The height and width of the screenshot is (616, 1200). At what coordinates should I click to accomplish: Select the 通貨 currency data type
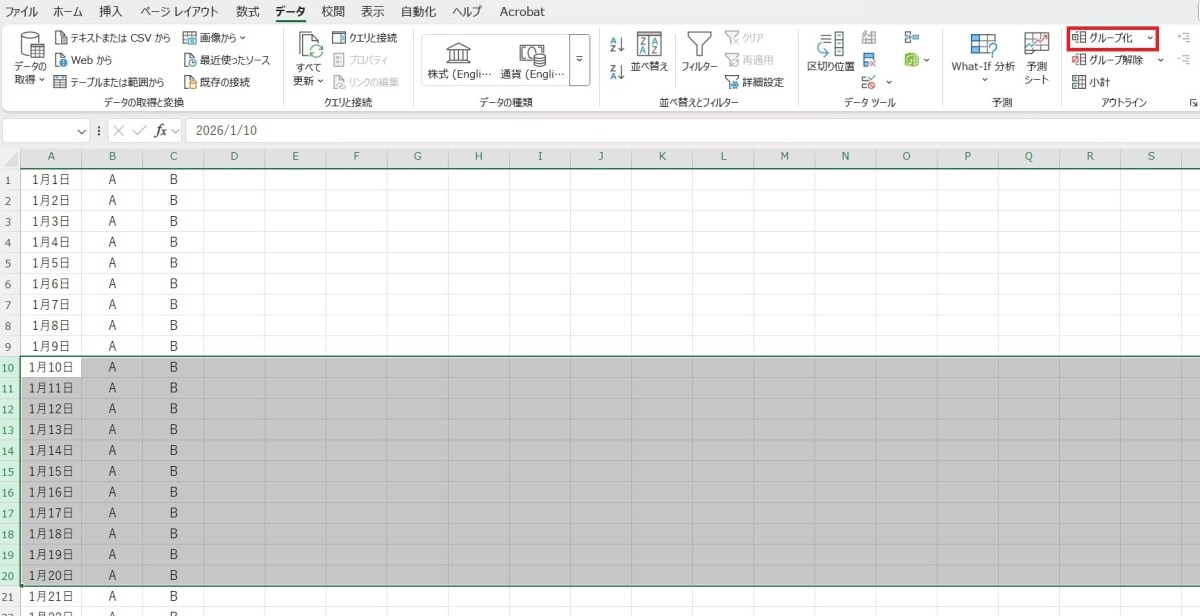pyautogui.click(x=531, y=61)
